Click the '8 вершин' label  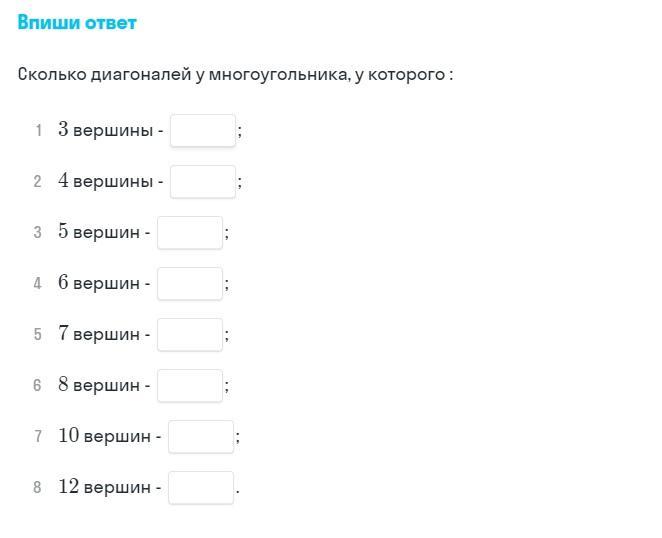pyautogui.click(x=99, y=385)
